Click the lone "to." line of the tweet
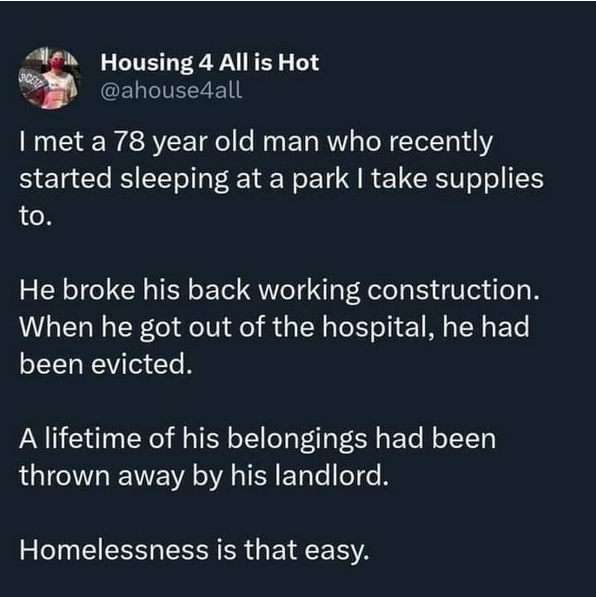The image size is (596, 597). [x=35, y=216]
